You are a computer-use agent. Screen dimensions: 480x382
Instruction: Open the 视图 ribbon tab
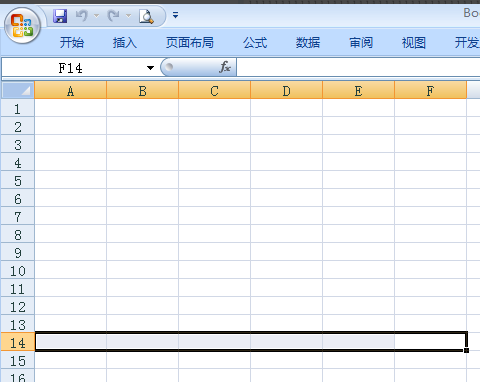[414, 43]
